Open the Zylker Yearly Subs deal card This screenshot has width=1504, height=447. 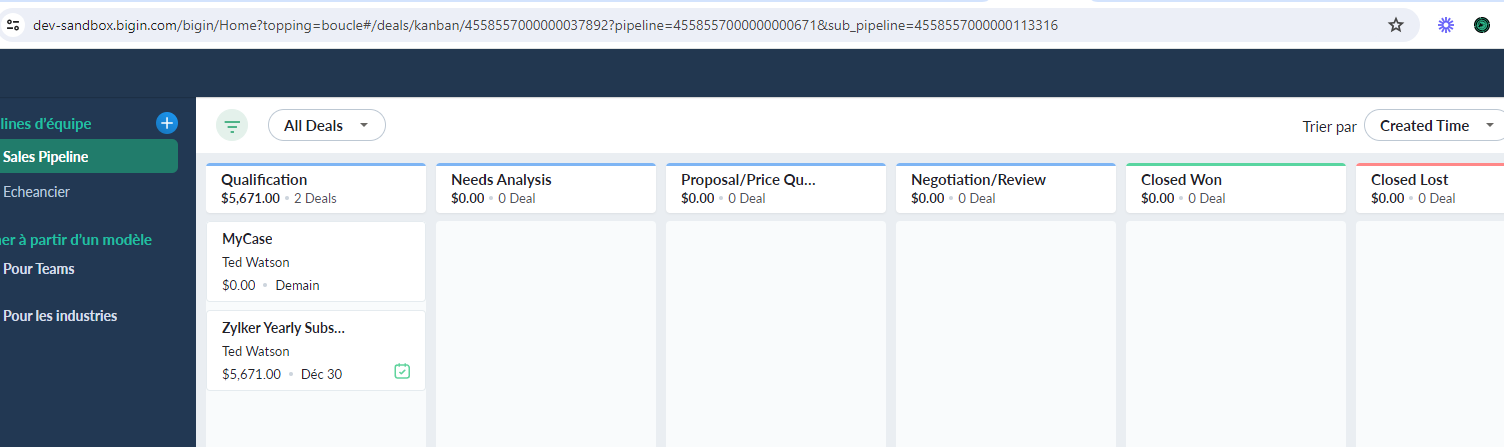[x=316, y=350]
